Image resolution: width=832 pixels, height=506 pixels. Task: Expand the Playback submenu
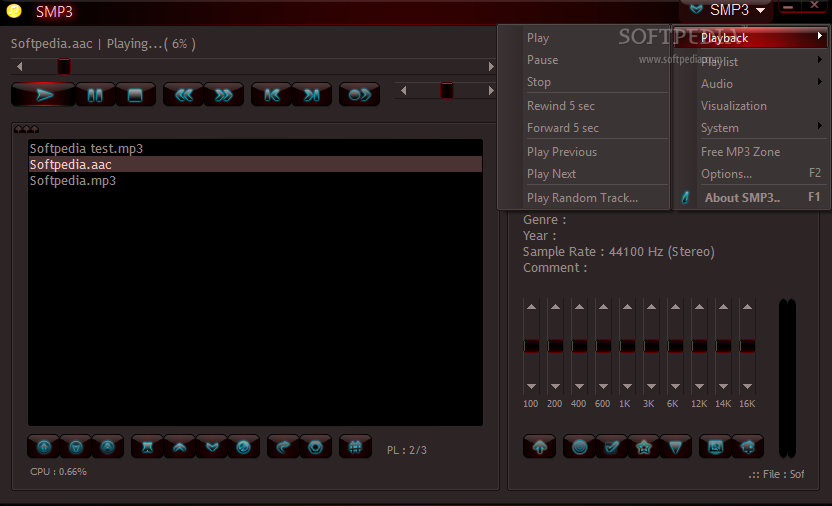(x=750, y=38)
